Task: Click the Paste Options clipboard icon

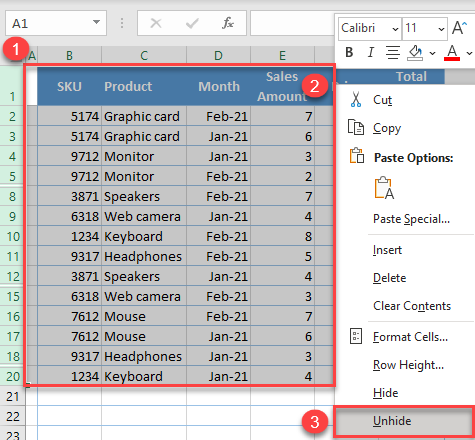Action: pyautogui.click(x=356, y=156)
